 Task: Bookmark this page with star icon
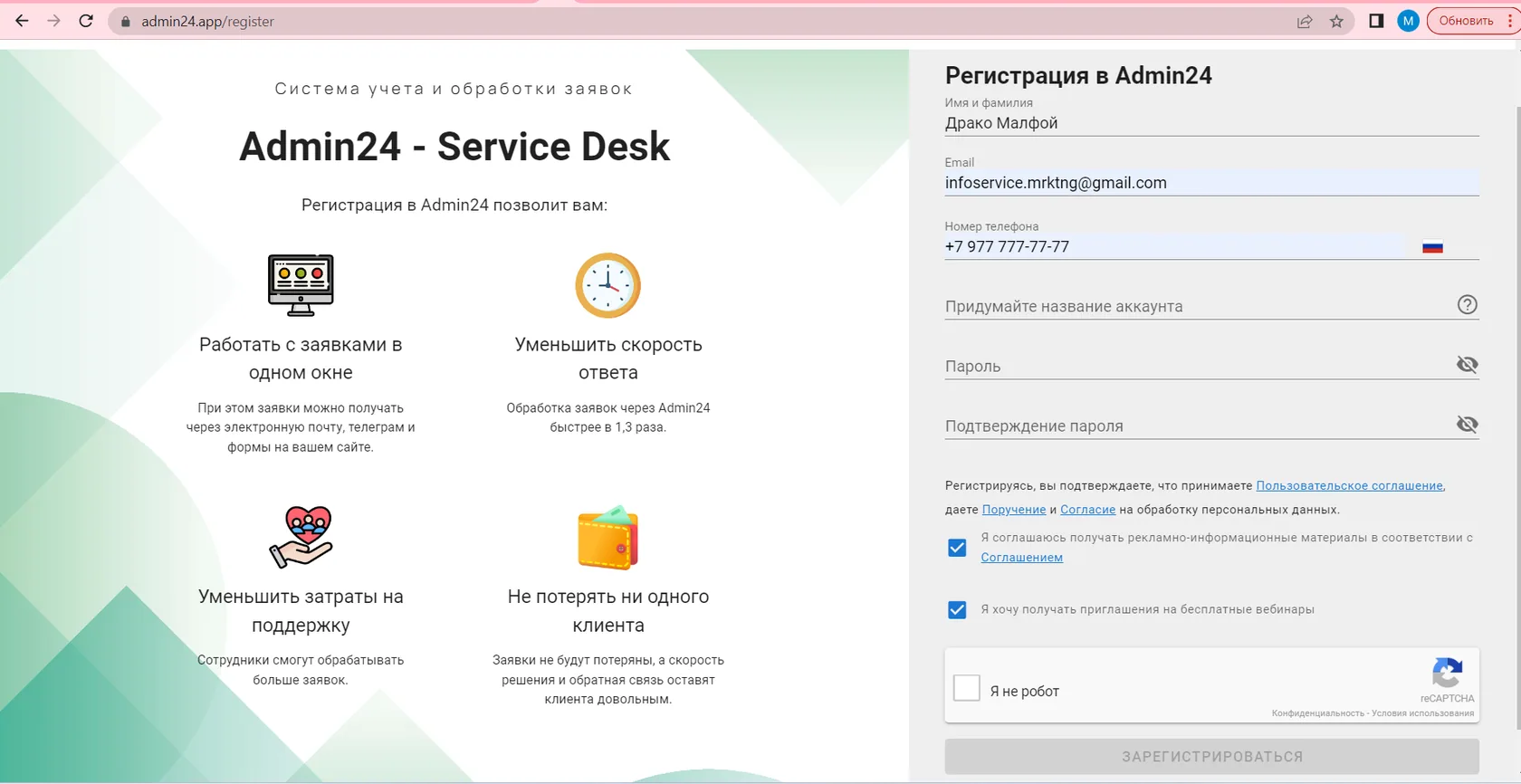pos(1336,21)
